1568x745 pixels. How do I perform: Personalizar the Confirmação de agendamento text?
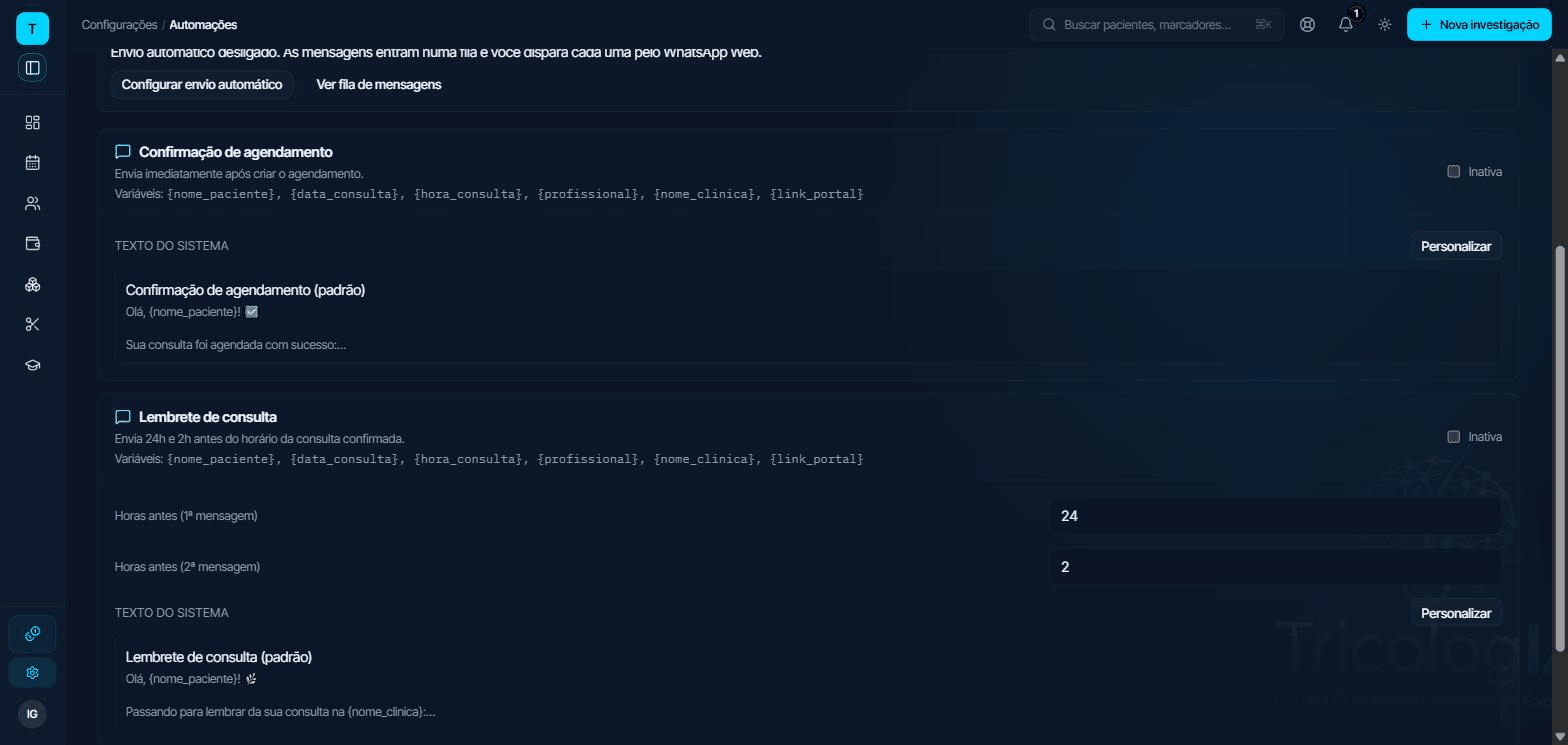coord(1456,246)
